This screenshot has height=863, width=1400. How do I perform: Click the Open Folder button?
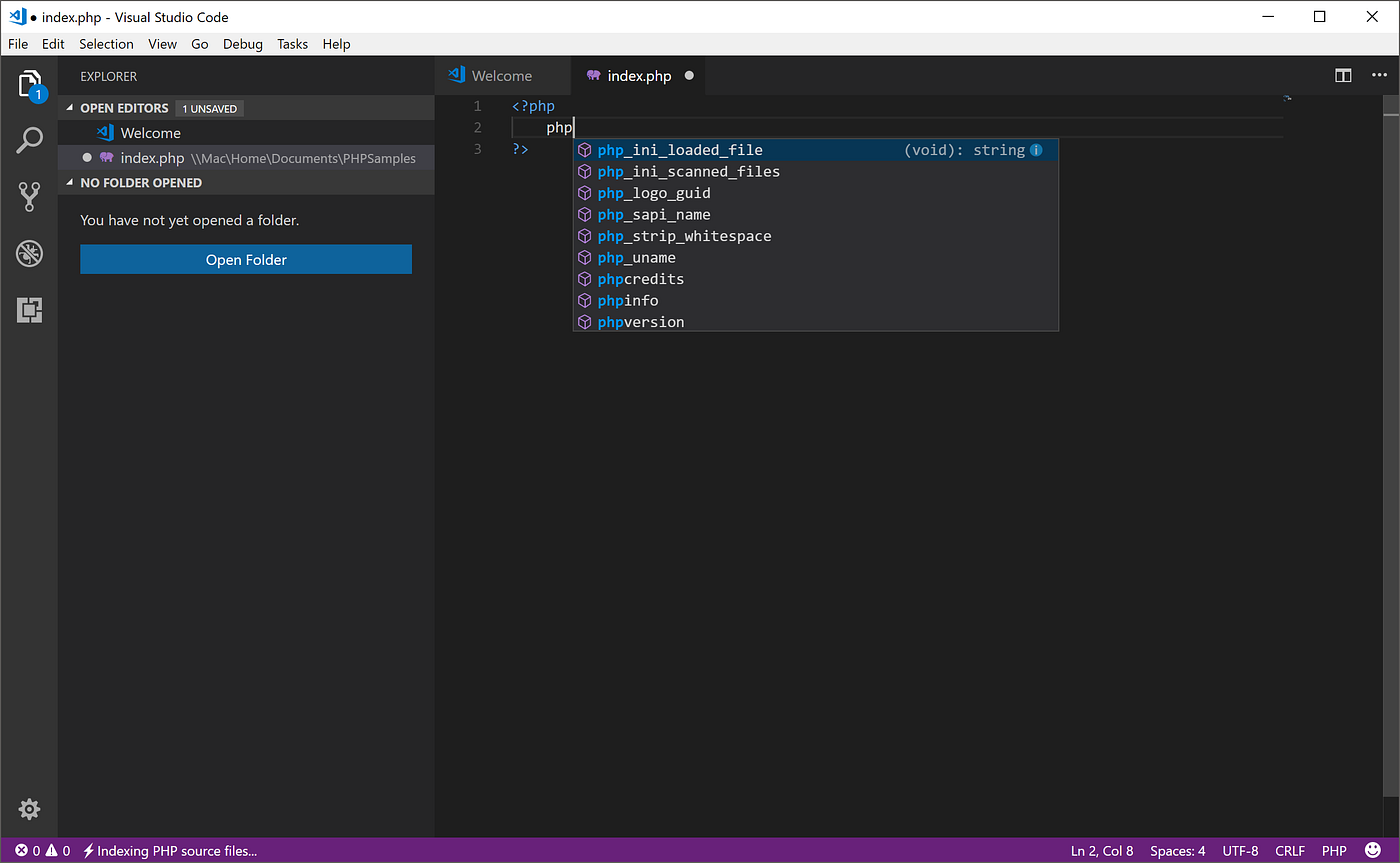click(x=245, y=259)
